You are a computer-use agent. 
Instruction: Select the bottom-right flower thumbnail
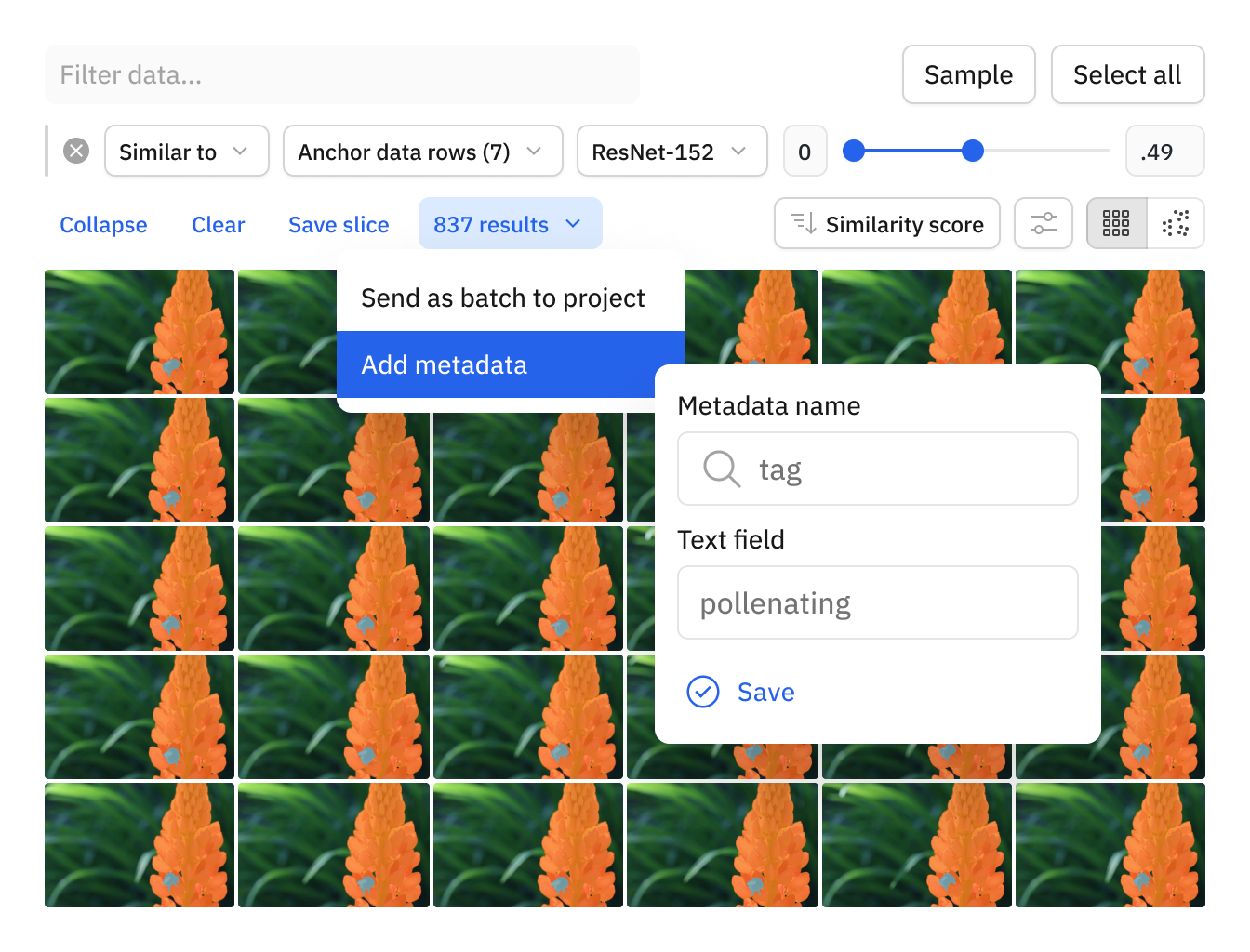tap(1110, 845)
